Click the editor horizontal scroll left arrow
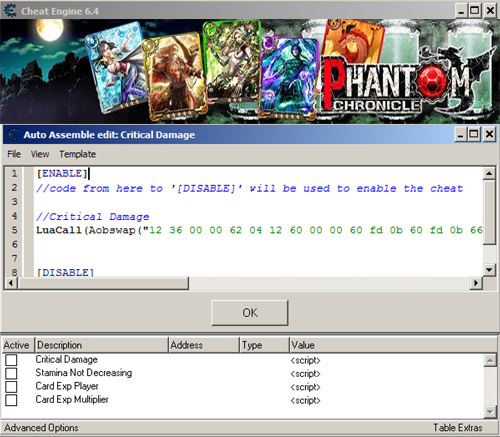Viewport: 500px width, 437px height. (x=11, y=283)
